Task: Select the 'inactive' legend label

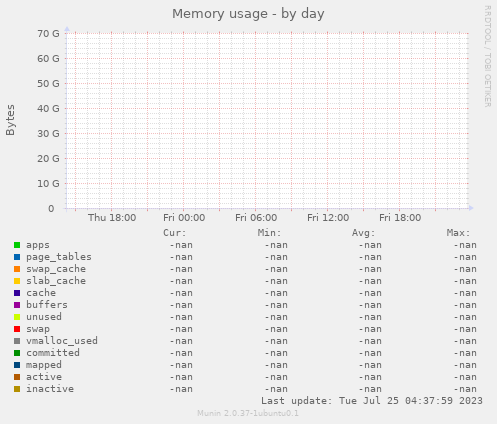Action: (x=50, y=389)
